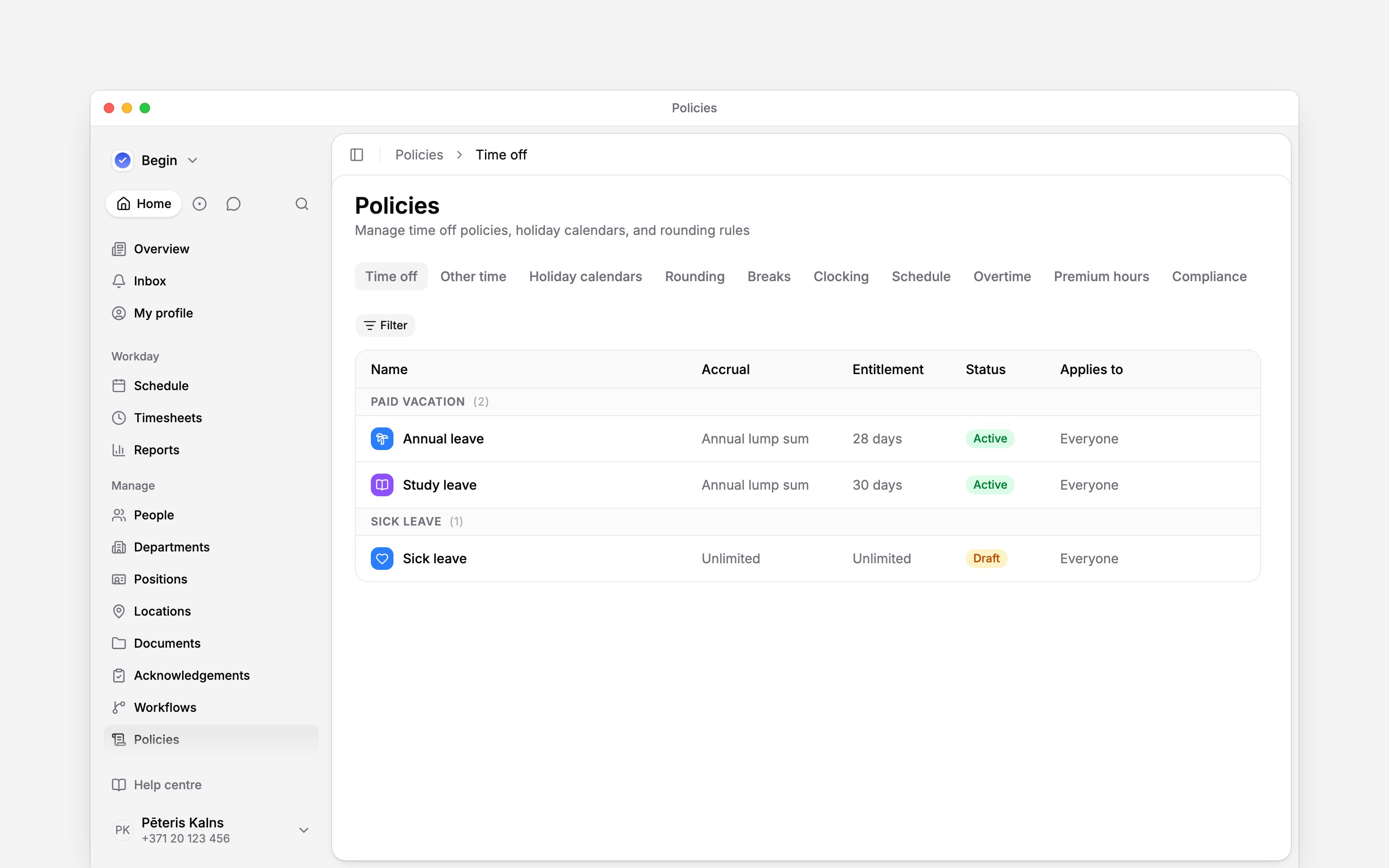Click the Accrual column header
This screenshot has height=868, width=1389.
pyautogui.click(x=726, y=370)
